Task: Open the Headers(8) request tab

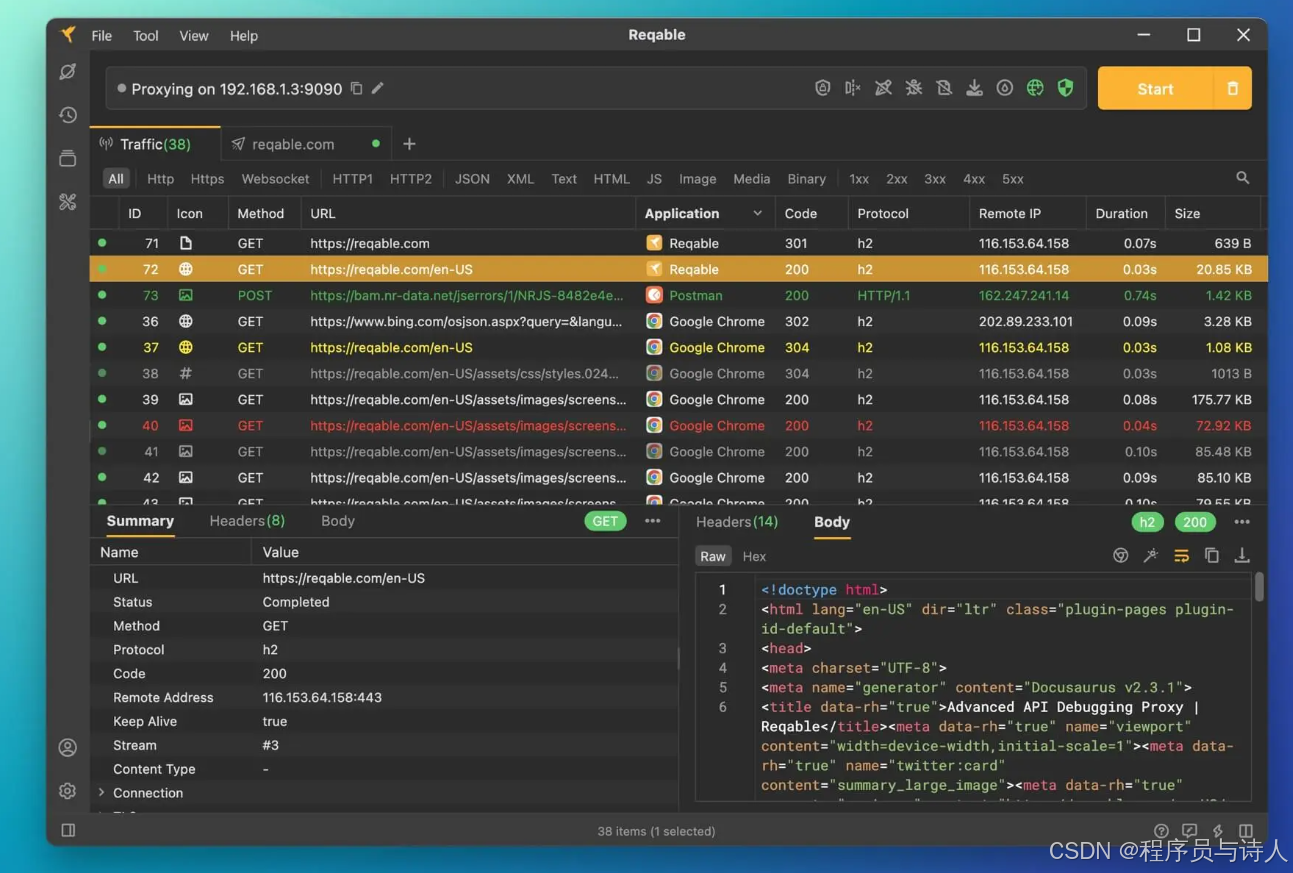Action: pyautogui.click(x=247, y=521)
